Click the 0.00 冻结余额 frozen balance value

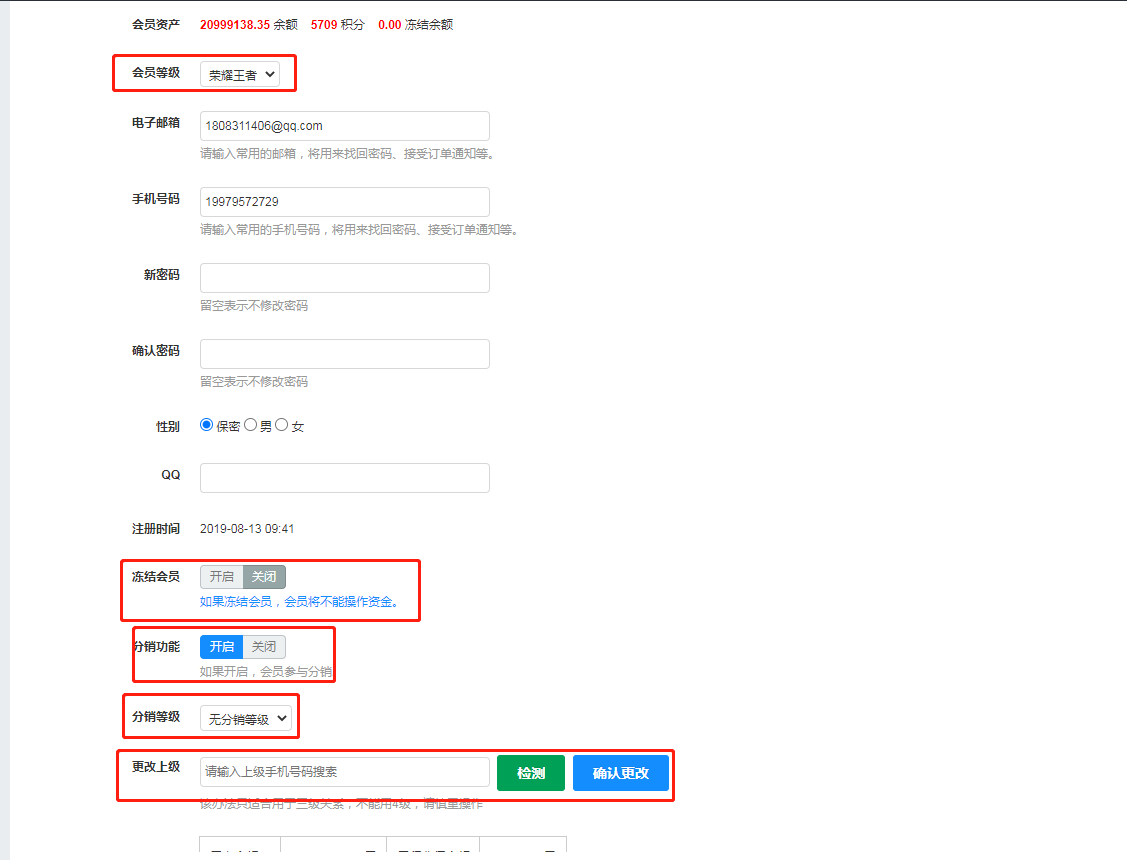389,25
